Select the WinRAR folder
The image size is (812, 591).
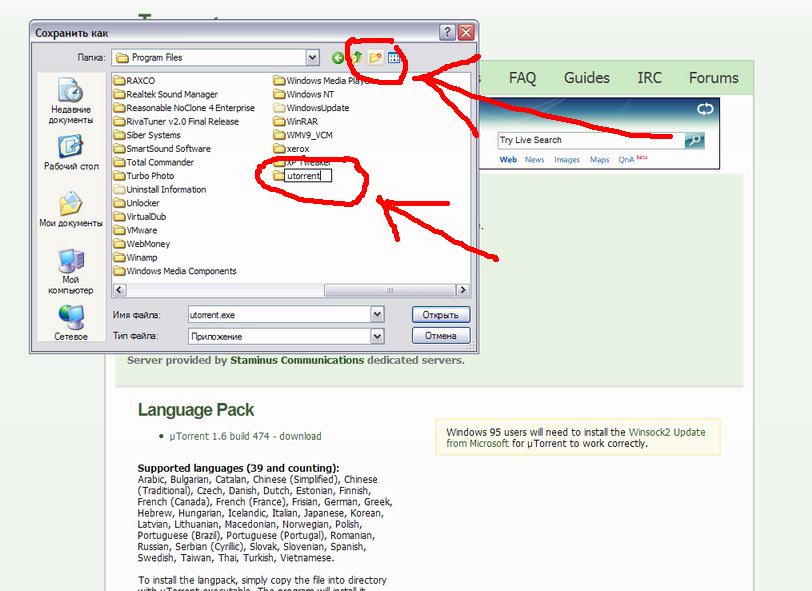point(296,122)
